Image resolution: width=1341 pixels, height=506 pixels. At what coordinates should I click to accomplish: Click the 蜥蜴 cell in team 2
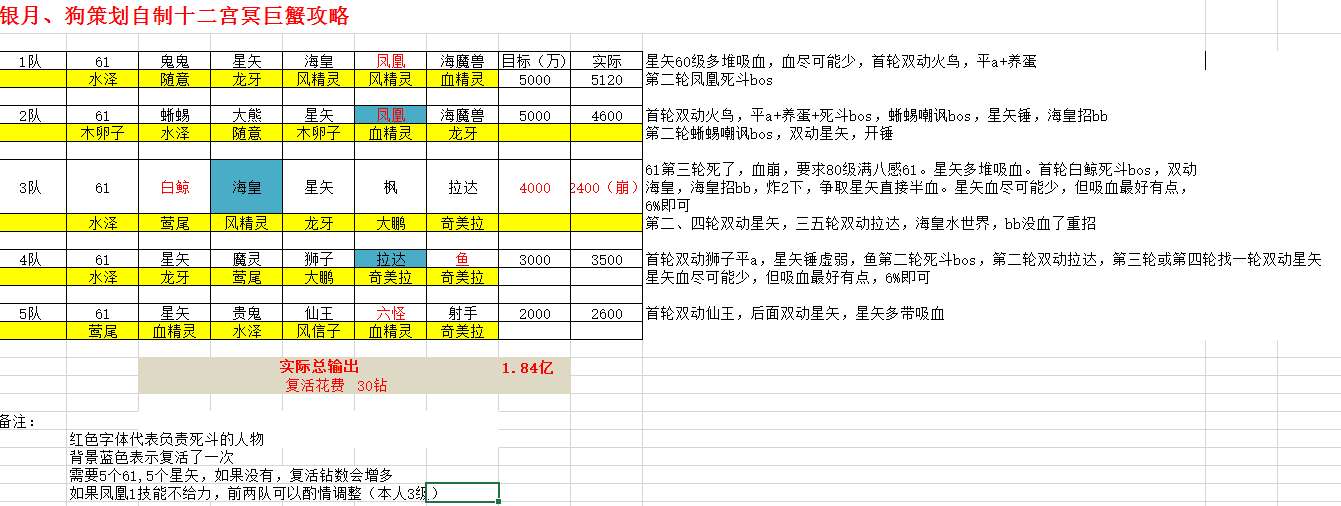point(174,115)
